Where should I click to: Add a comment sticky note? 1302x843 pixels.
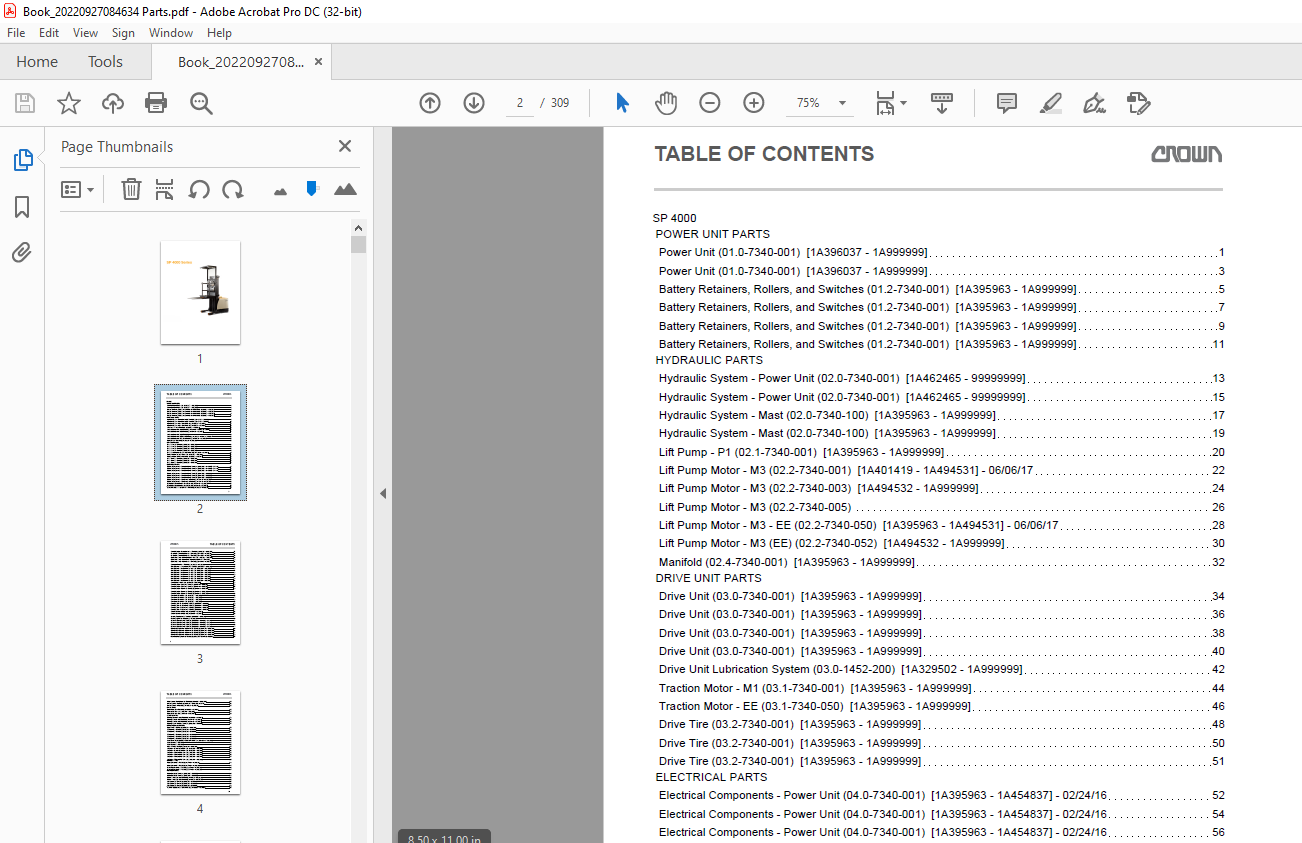pos(1007,103)
